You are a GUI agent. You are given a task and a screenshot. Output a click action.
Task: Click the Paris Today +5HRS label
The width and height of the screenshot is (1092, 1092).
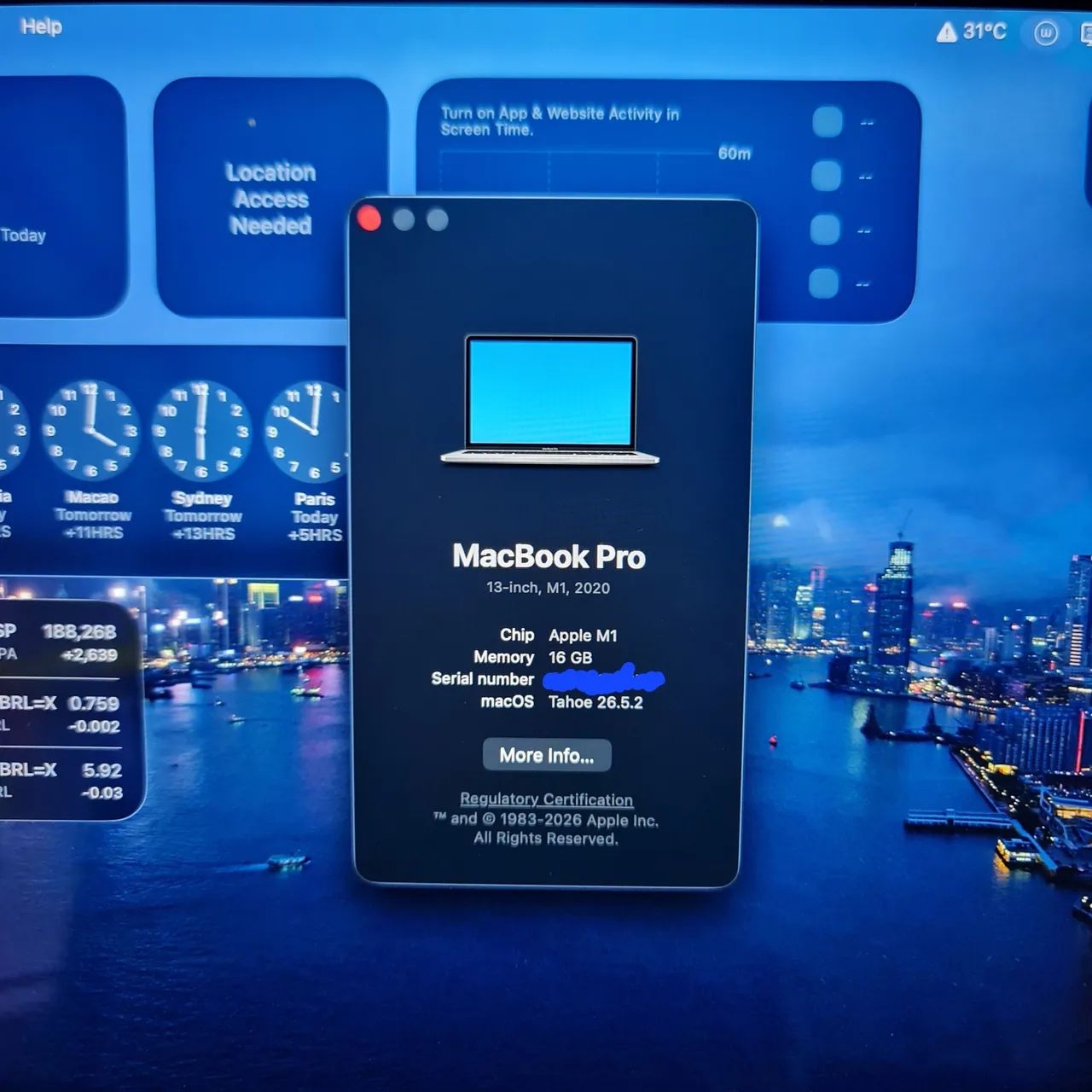coord(315,517)
